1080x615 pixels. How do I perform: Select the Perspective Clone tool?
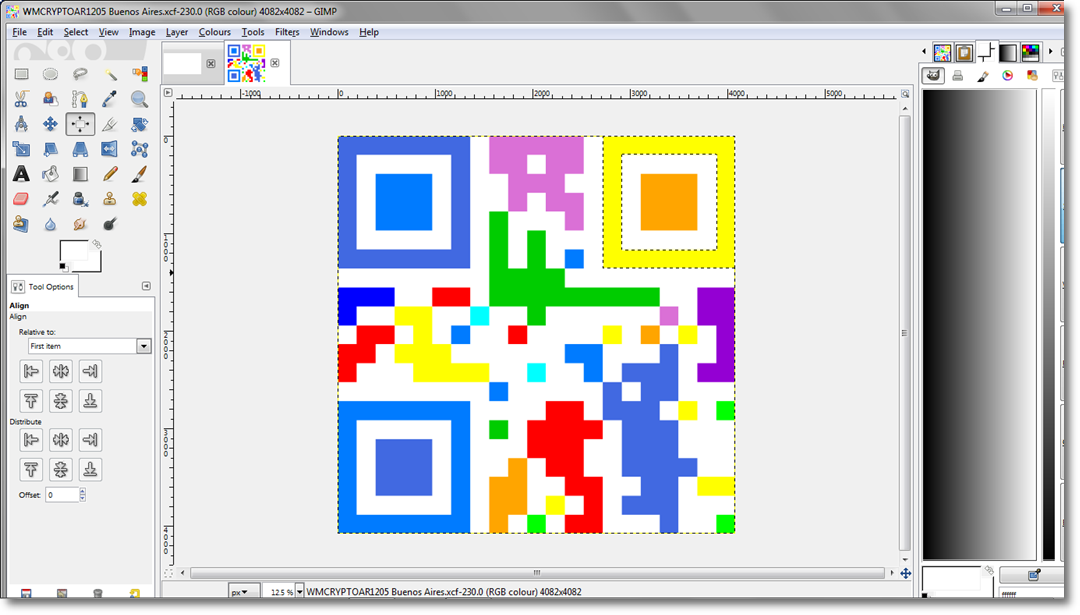point(21,224)
